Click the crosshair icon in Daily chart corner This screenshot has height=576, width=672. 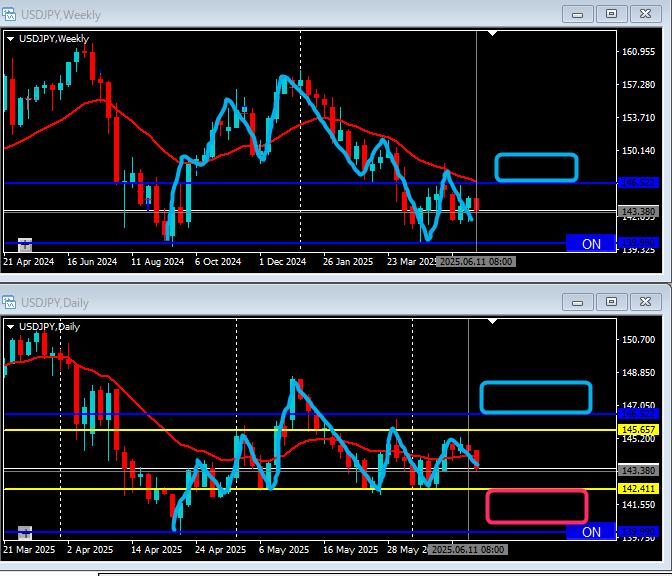click(25, 533)
